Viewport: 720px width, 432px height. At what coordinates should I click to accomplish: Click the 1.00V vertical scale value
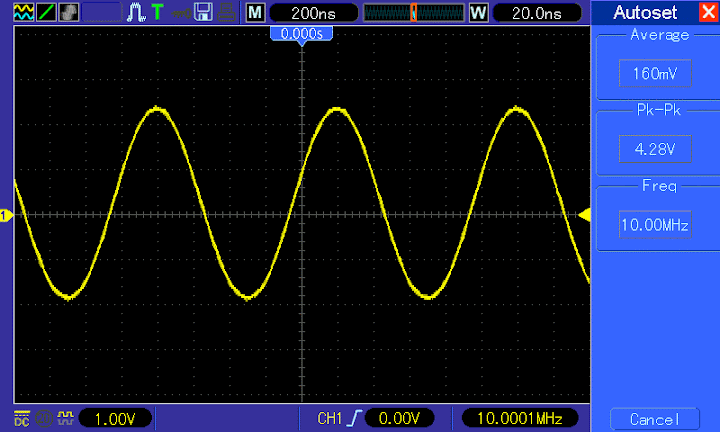click(x=115, y=418)
